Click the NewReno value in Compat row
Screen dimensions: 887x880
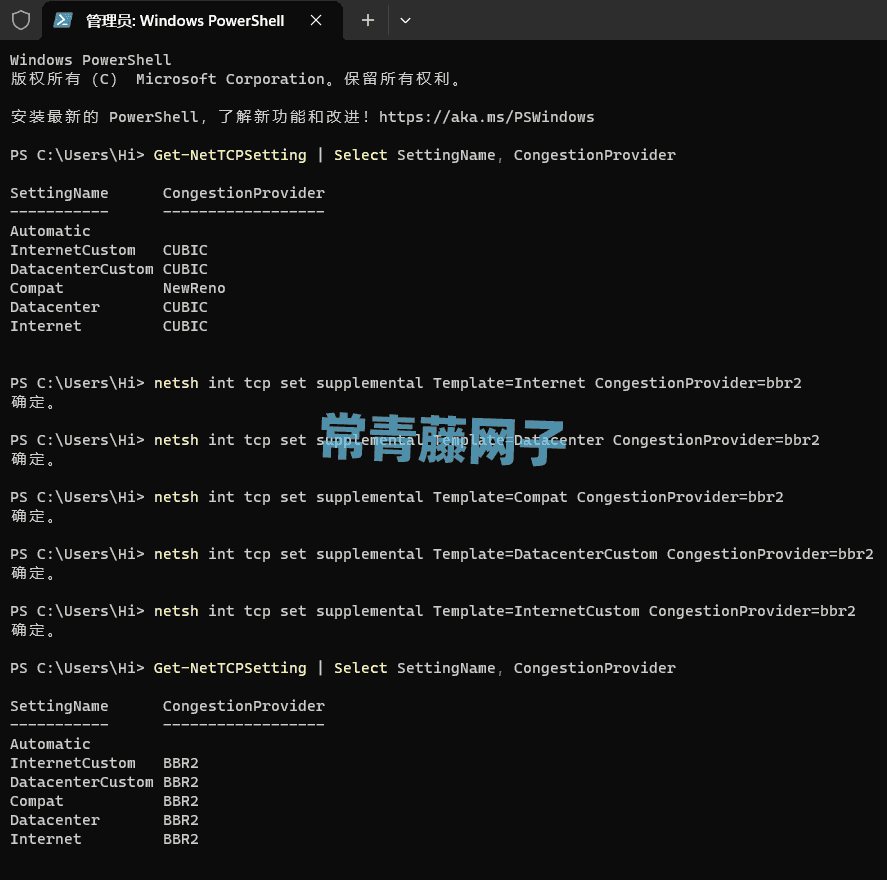coord(194,288)
